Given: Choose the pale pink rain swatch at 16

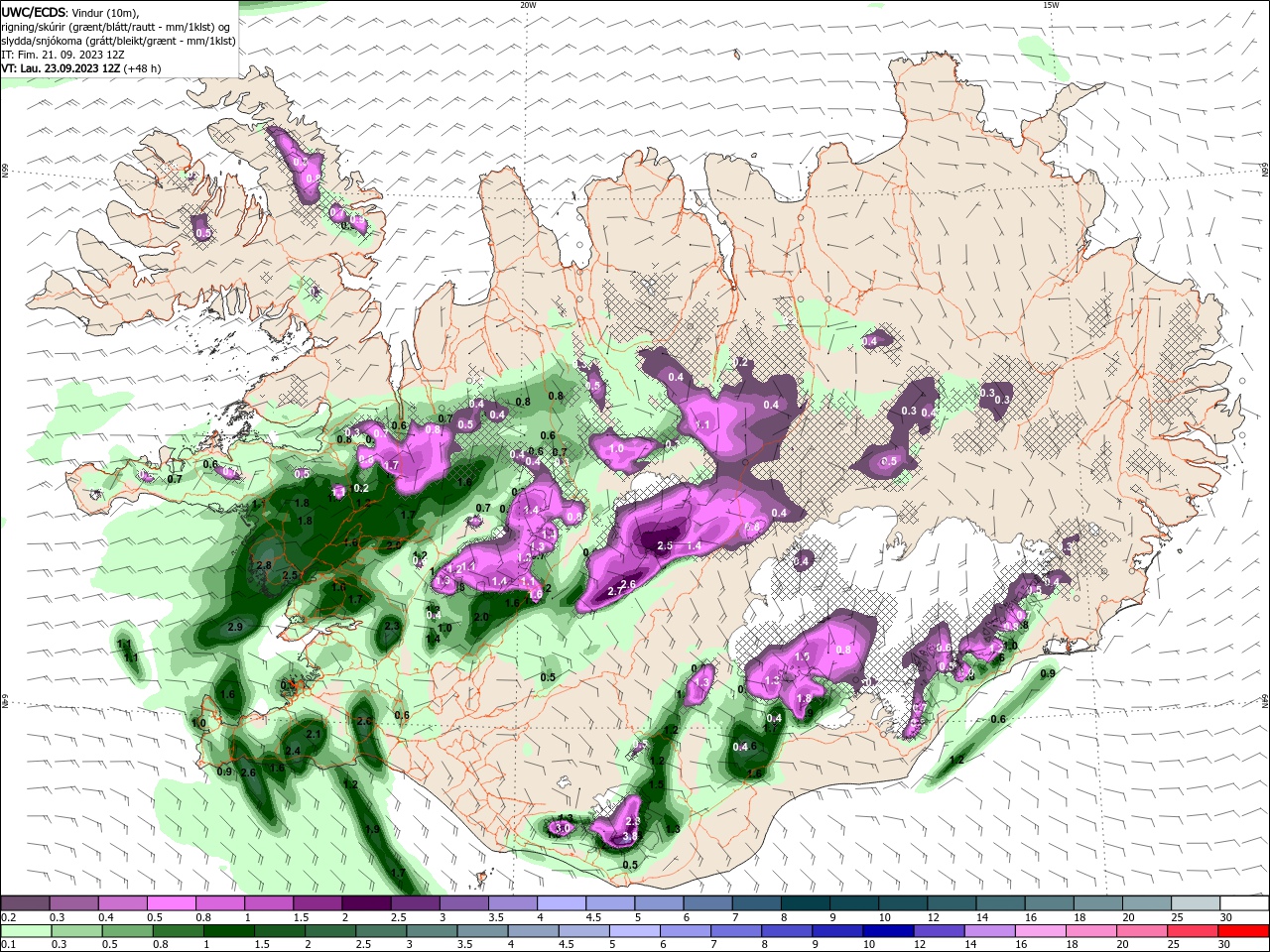Looking at the screenshot, I should pyautogui.click(x=1041, y=931).
